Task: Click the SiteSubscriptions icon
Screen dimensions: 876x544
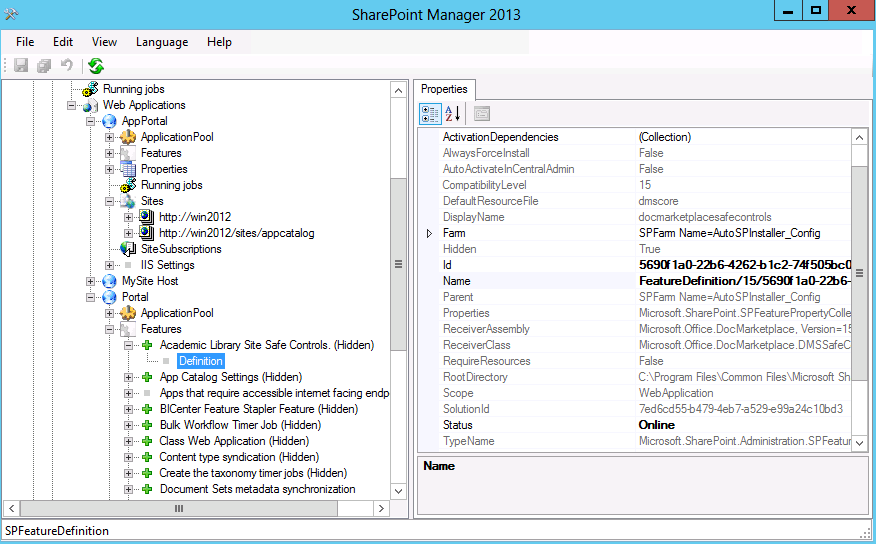Action: pos(128,249)
